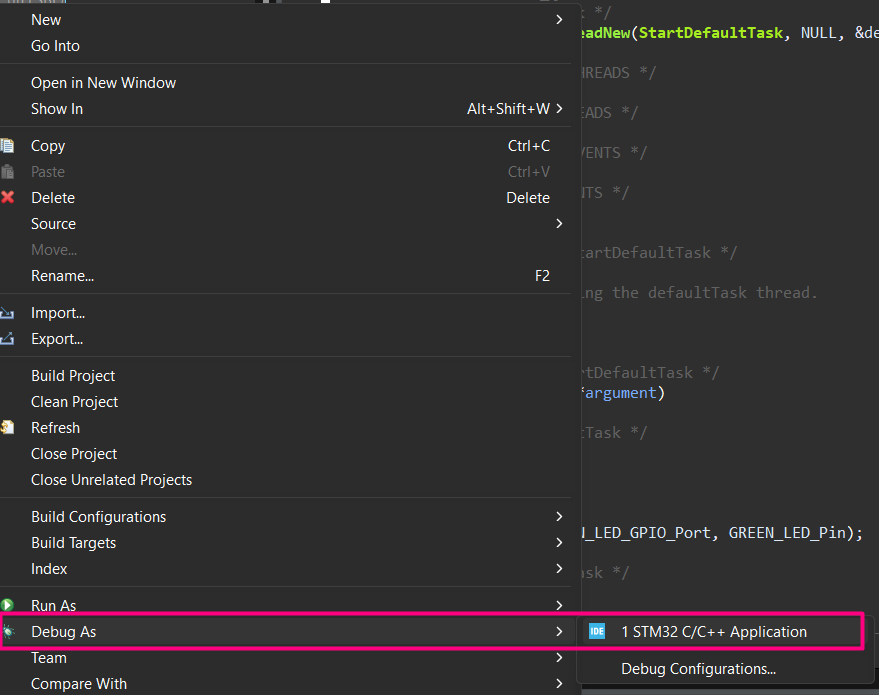Launch 1 STM32 C/C++ Application
879x695 pixels.
714,632
